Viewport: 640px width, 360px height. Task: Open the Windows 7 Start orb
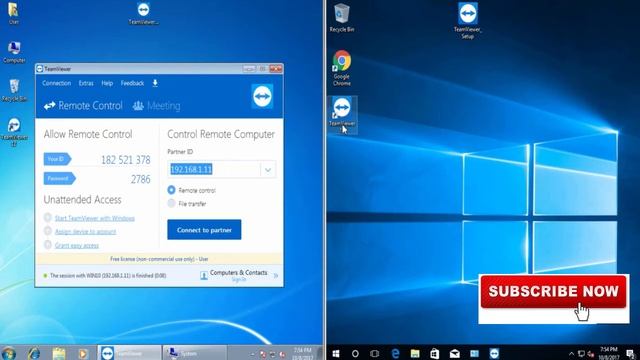point(8,353)
